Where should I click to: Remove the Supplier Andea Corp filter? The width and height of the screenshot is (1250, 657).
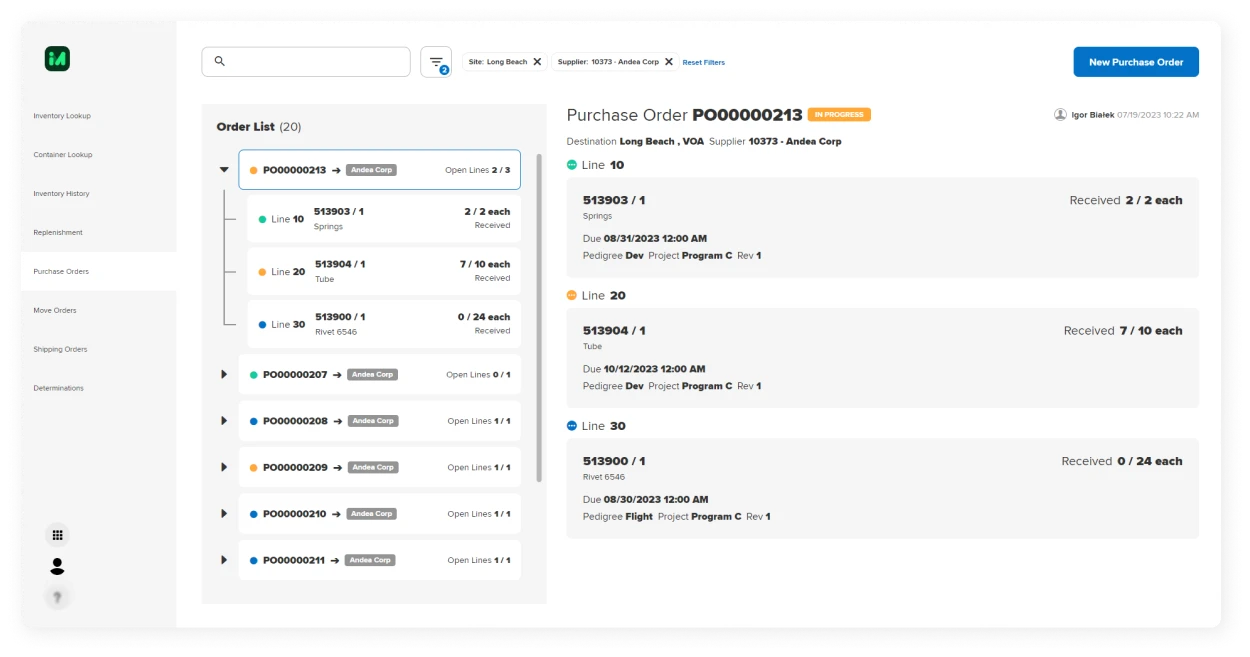point(669,62)
